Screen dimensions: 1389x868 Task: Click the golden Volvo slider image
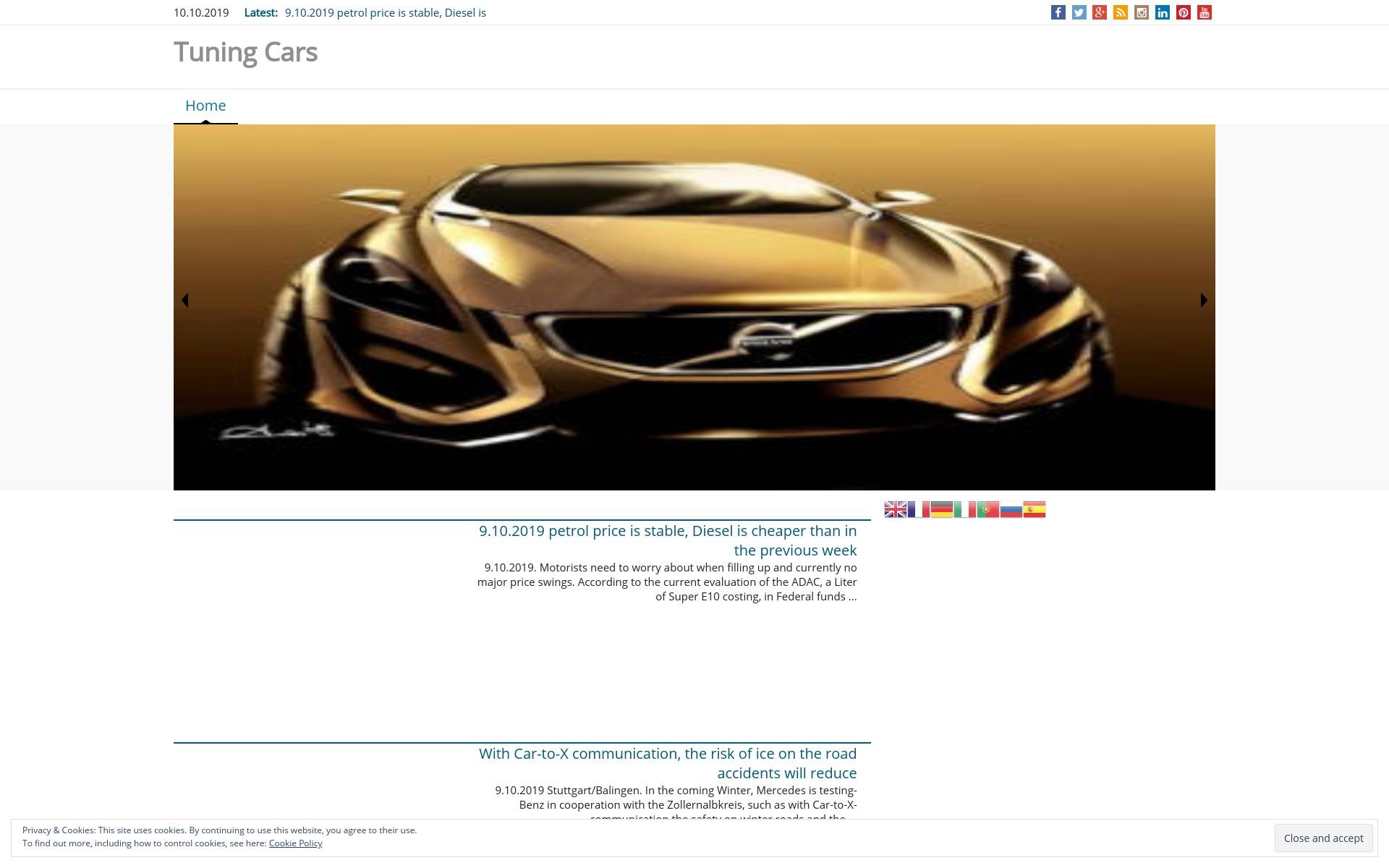click(694, 307)
